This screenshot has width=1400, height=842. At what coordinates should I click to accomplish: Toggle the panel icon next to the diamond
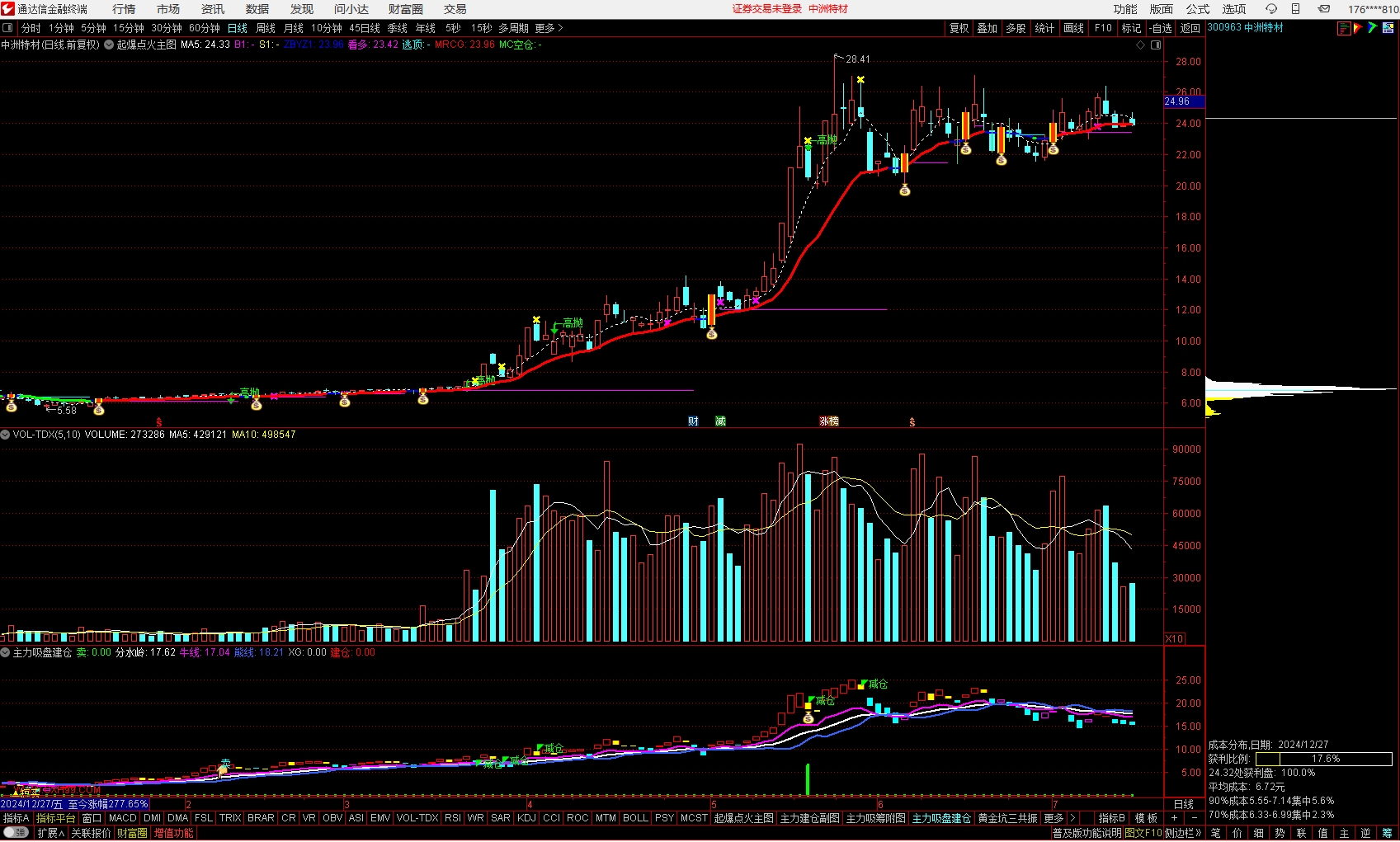(x=1156, y=45)
